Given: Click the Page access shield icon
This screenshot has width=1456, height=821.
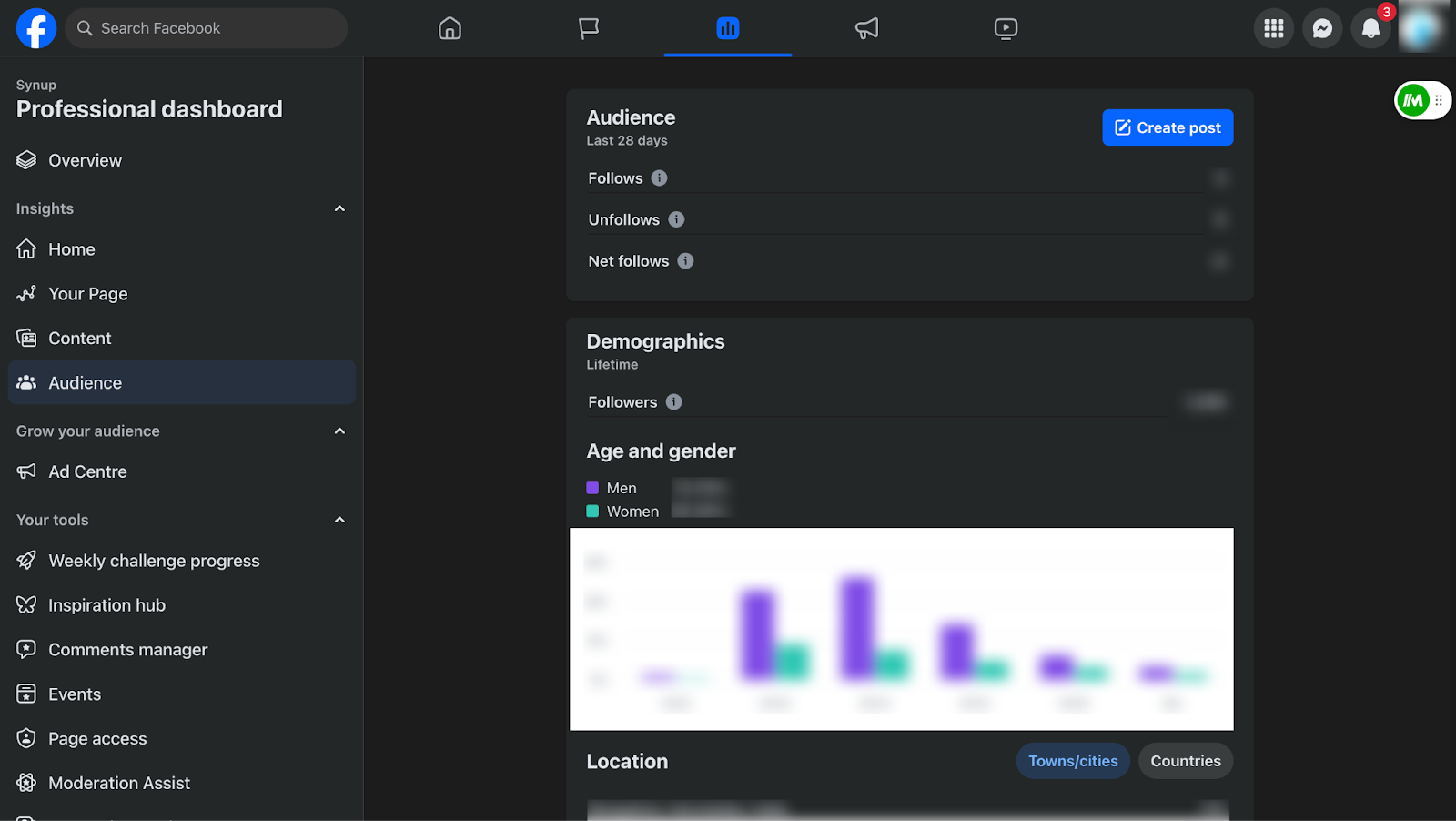Looking at the screenshot, I should (x=26, y=738).
